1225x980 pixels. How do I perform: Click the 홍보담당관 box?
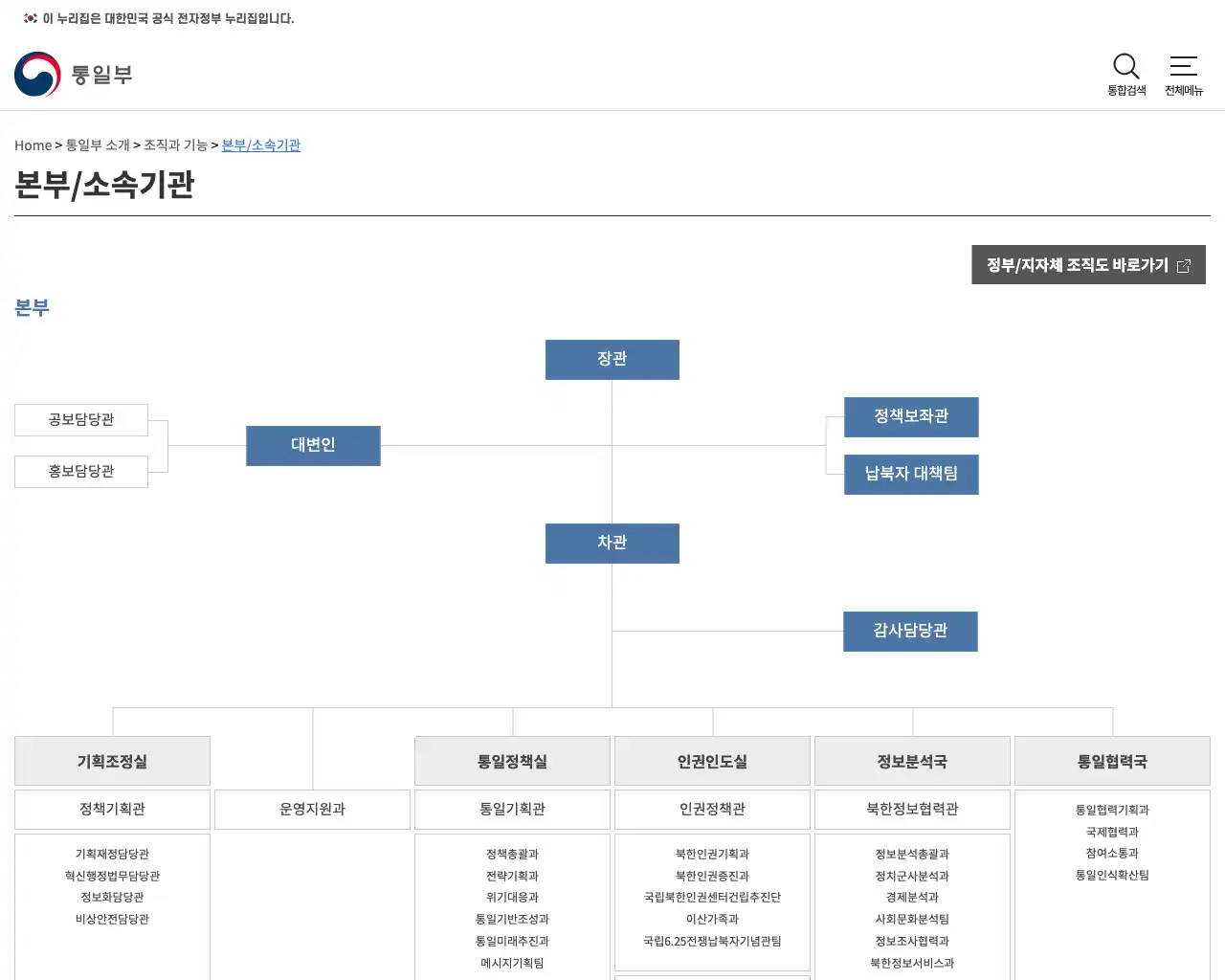(x=81, y=472)
